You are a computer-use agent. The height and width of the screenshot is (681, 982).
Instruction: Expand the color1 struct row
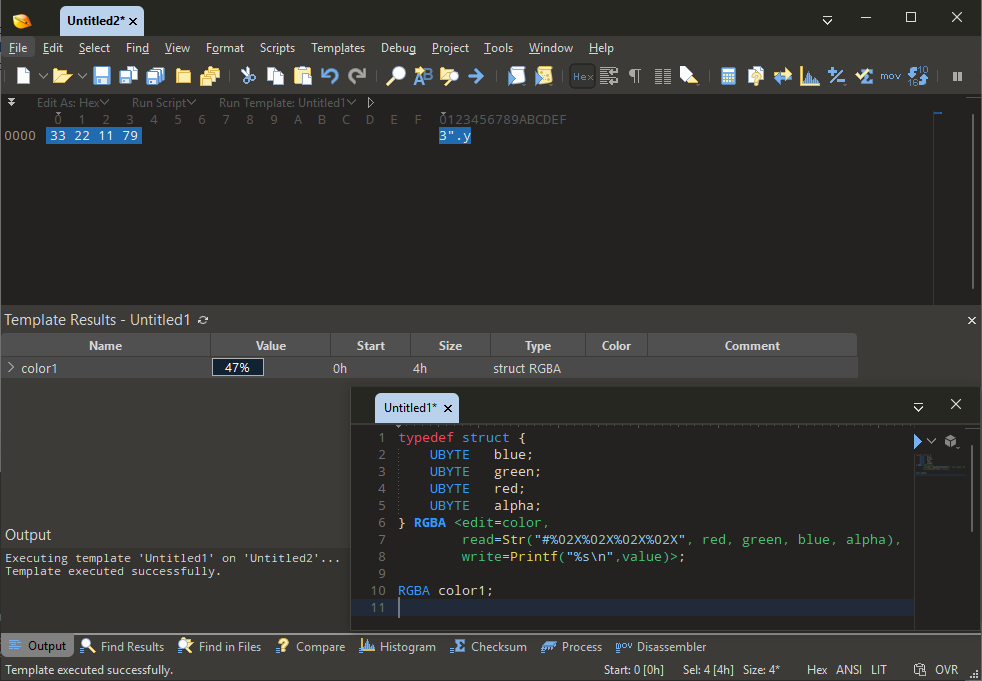click(x=11, y=368)
